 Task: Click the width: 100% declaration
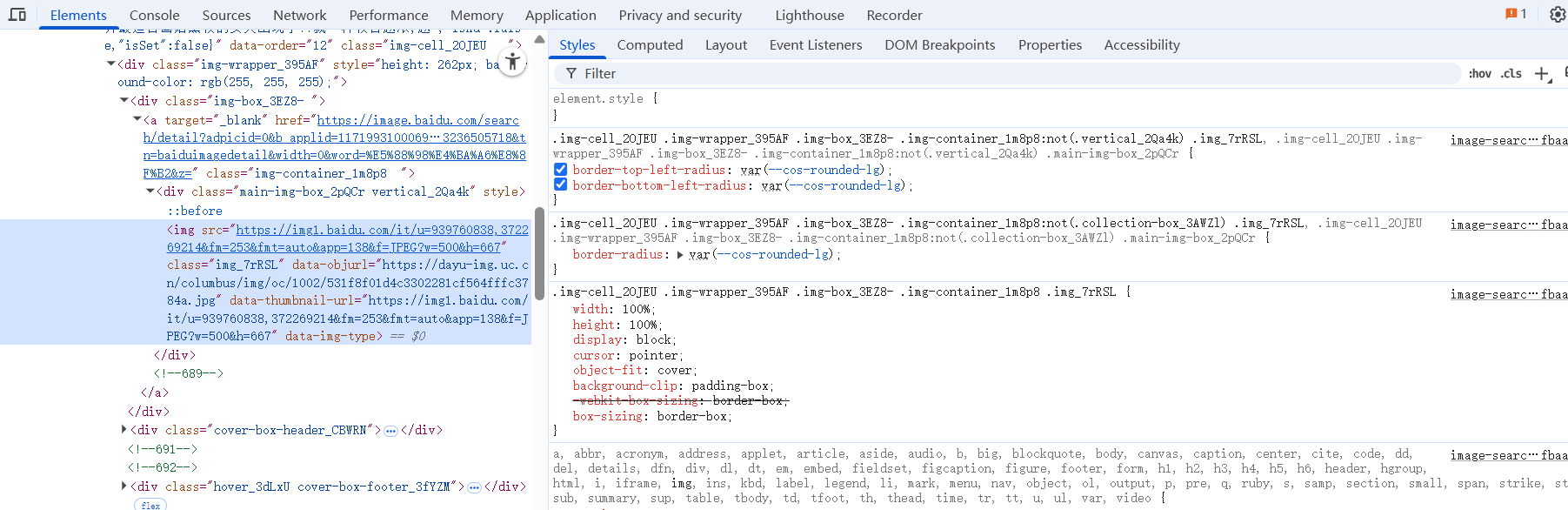614,309
